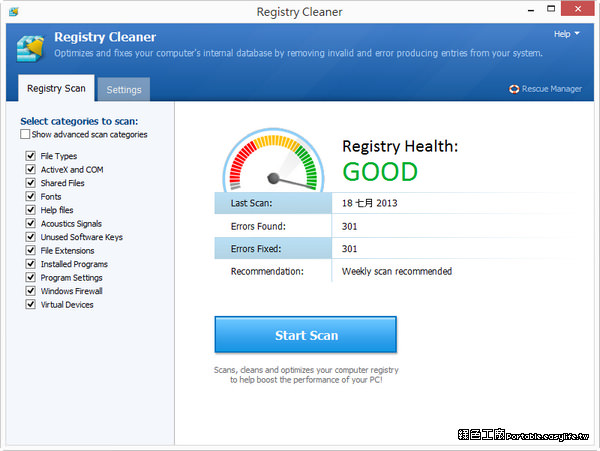Image resolution: width=600 pixels, height=451 pixels.
Task: Click the Registry Cleaner title bar app icon
Action: (x=14, y=11)
